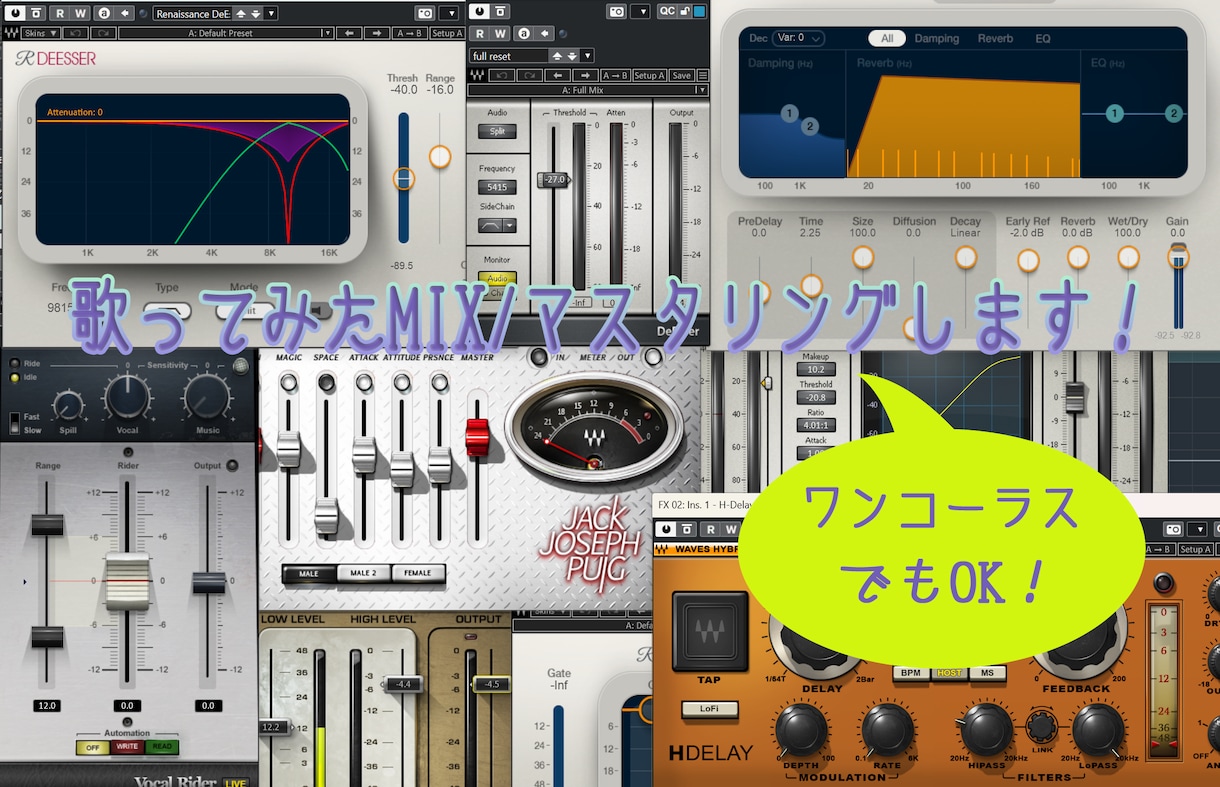Click the IN meter button on JJP plugin

coord(539,357)
